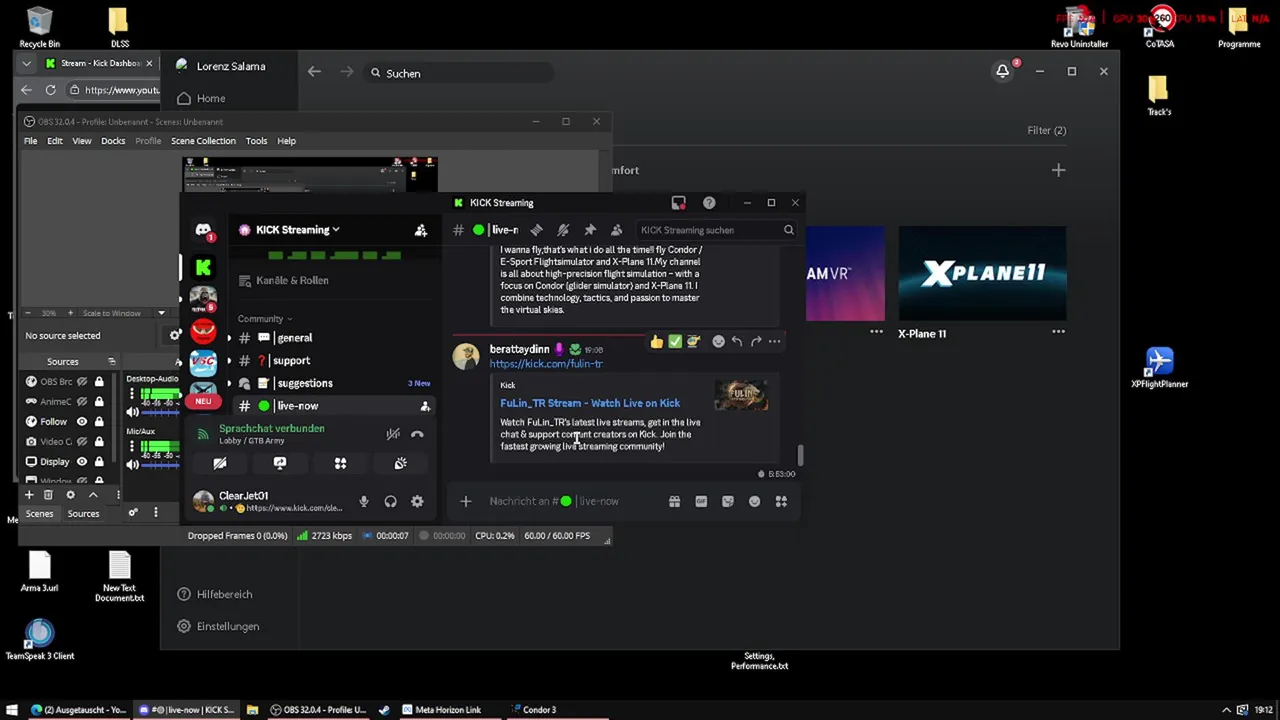Open OBS Docks menu
This screenshot has width=1280, height=720.
coord(113,141)
